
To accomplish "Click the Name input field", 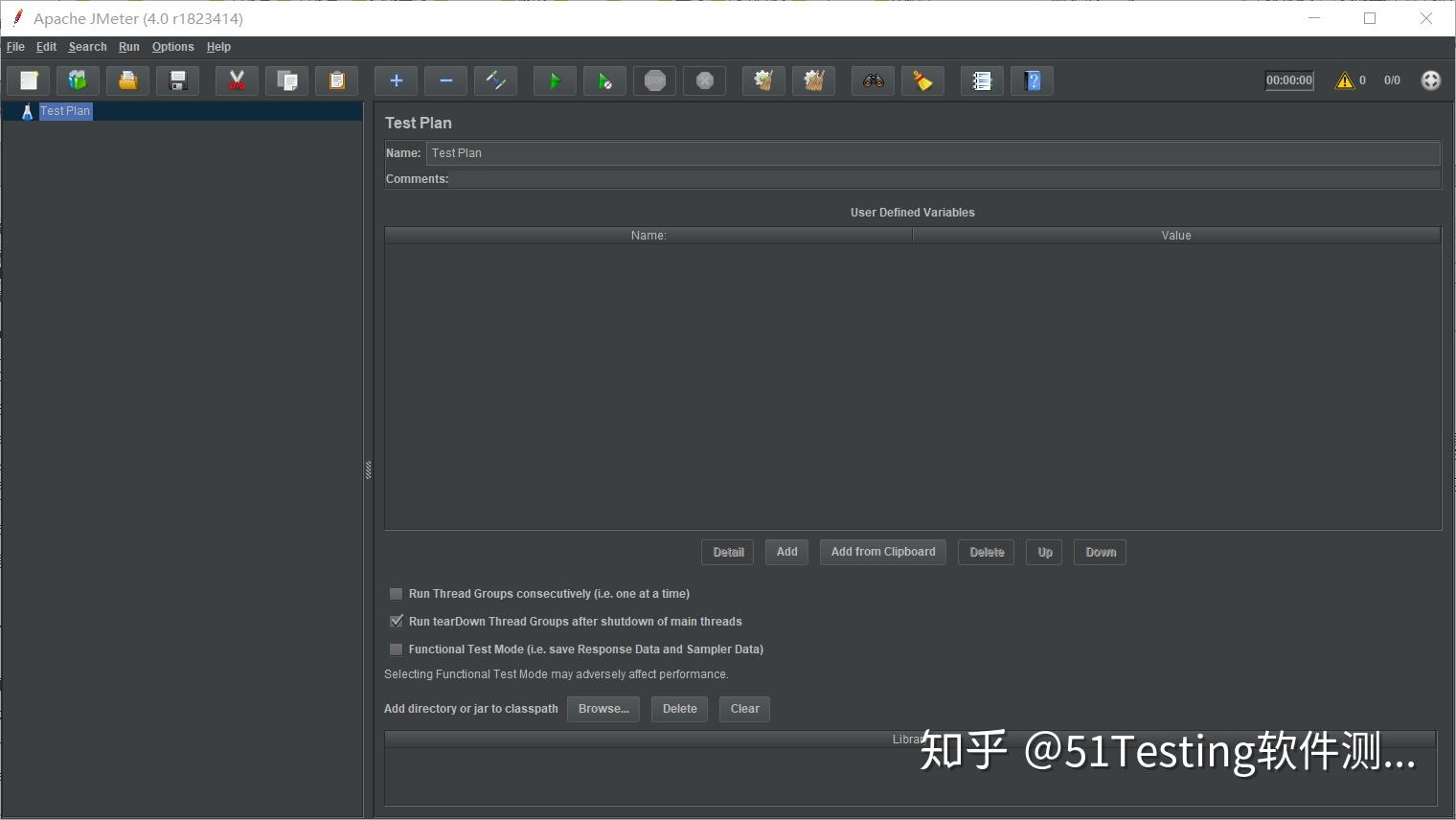I will tap(933, 153).
